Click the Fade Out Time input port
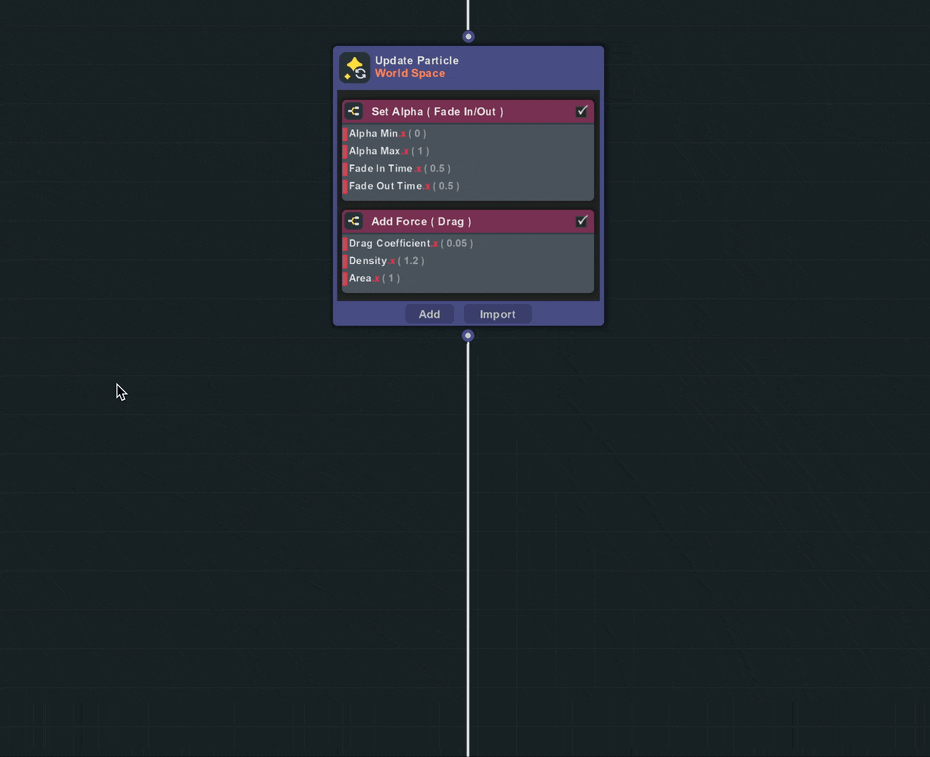 (x=345, y=187)
